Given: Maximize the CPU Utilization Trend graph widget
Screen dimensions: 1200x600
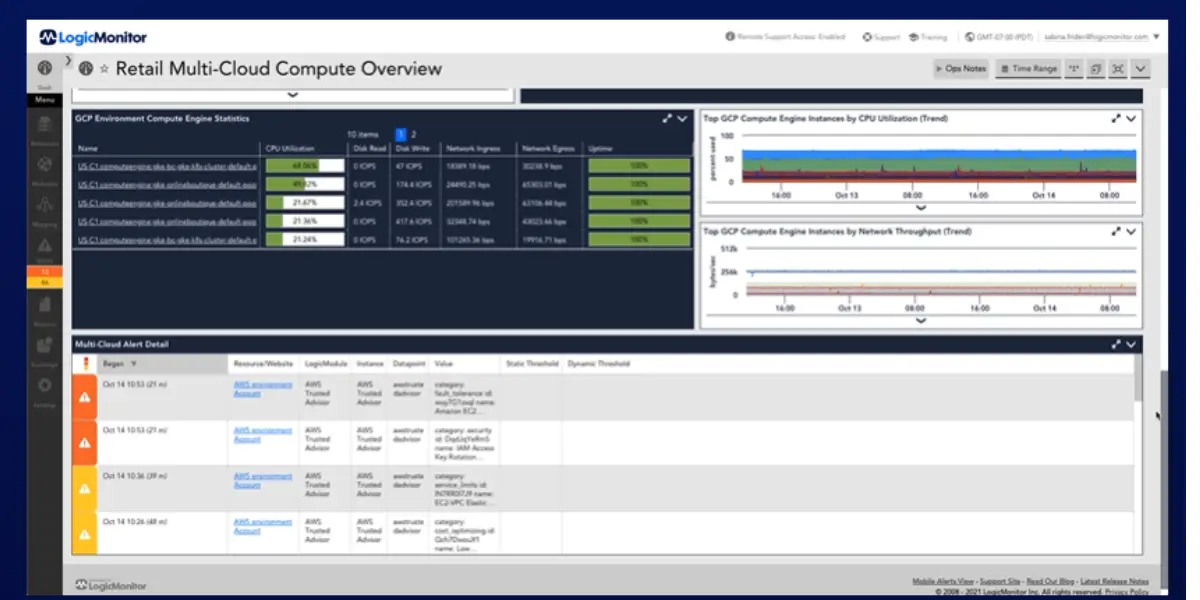Looking at the screenshot, I should [1116, 118].
